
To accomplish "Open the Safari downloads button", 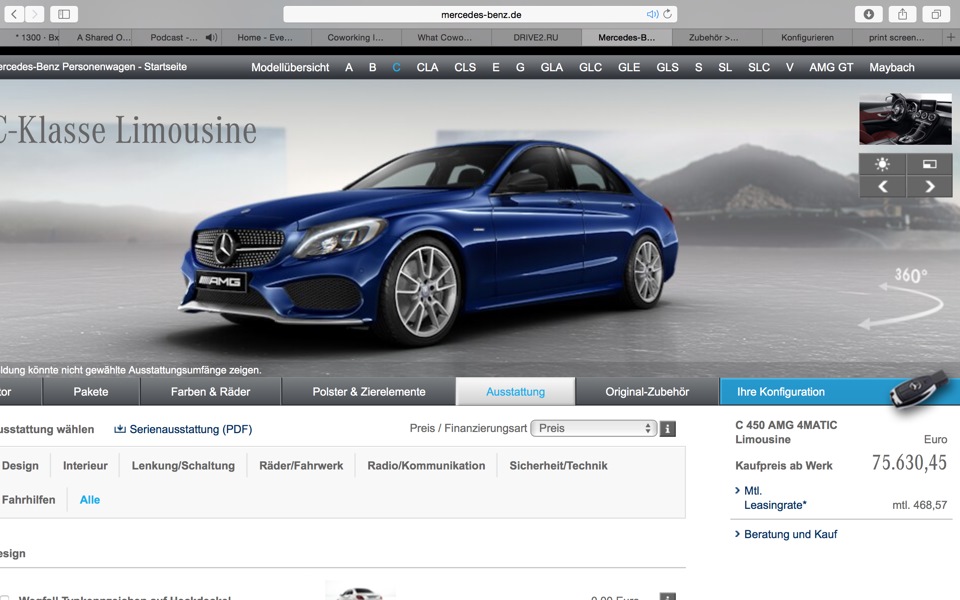I will click(868, 14).
